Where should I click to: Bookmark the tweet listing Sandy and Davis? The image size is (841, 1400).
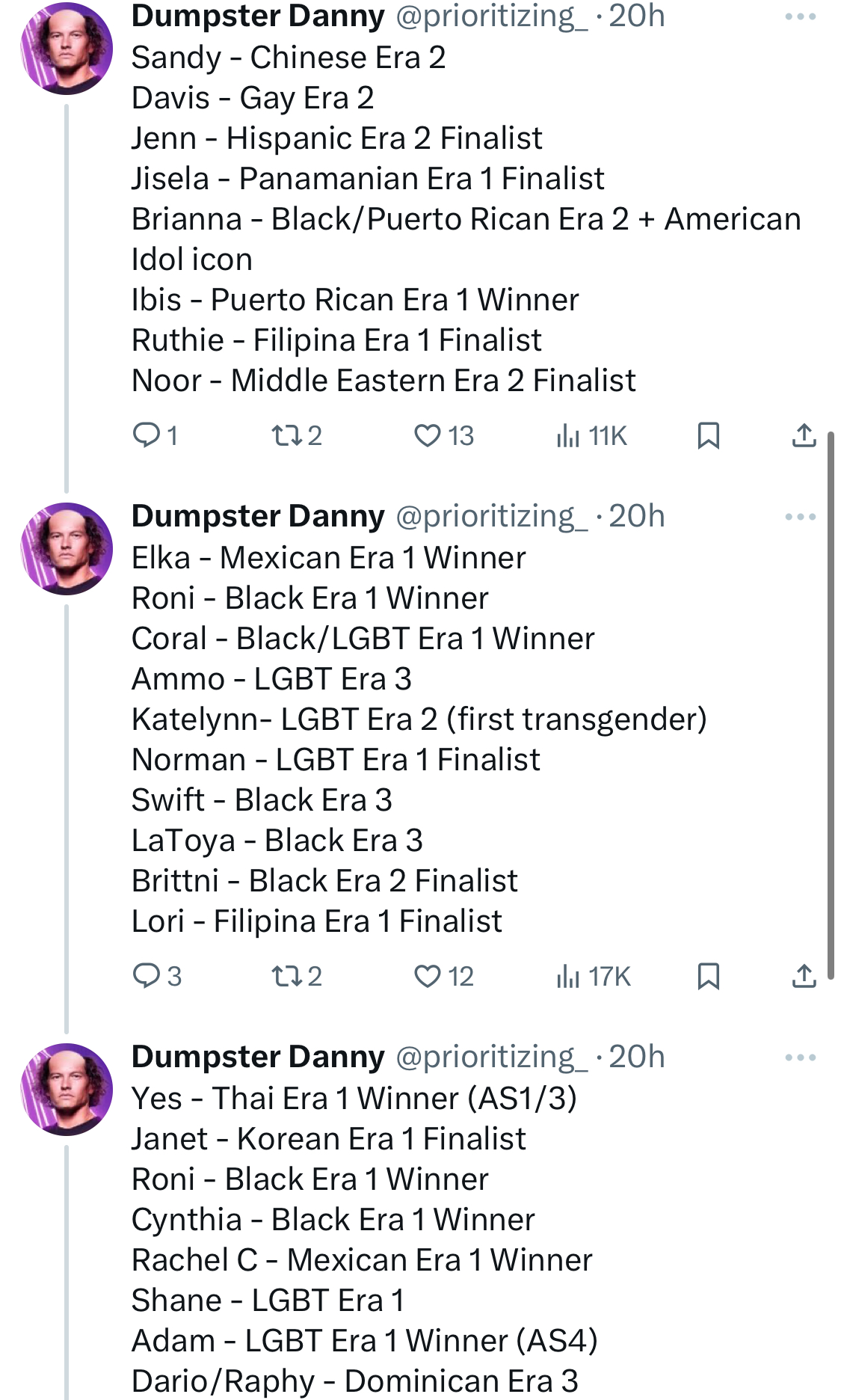click(708, 435)
